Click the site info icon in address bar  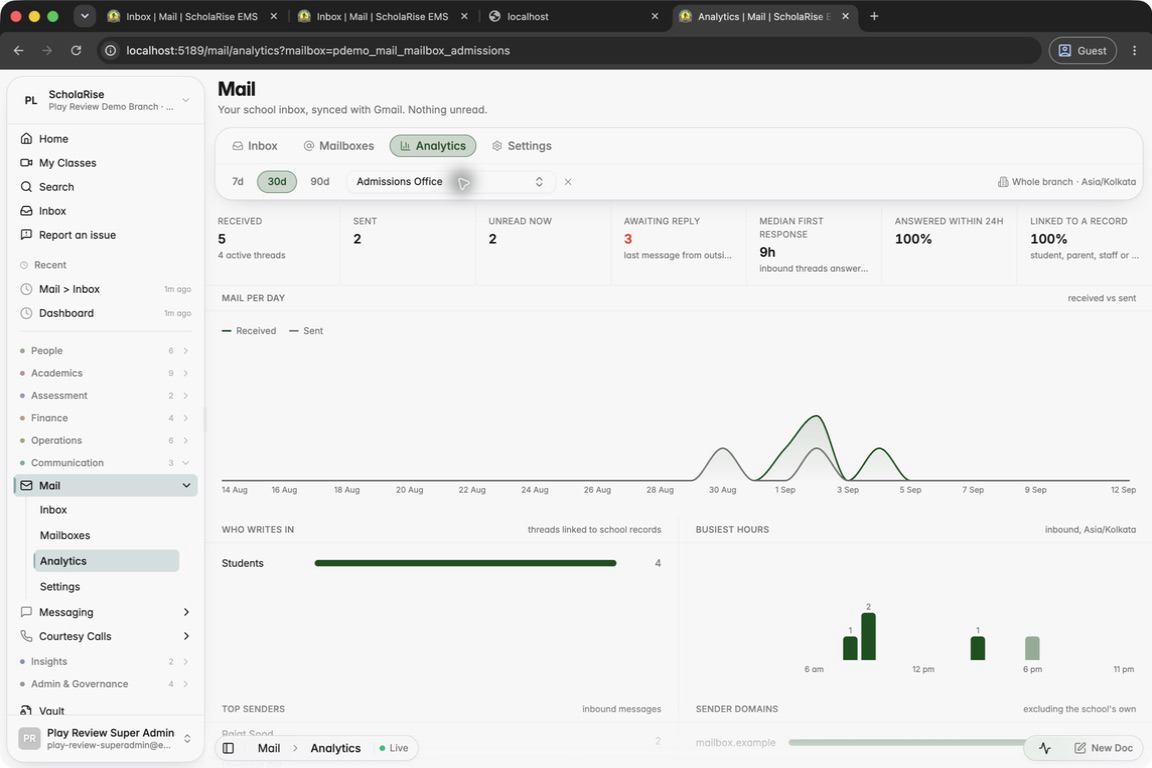coord(110,50)
